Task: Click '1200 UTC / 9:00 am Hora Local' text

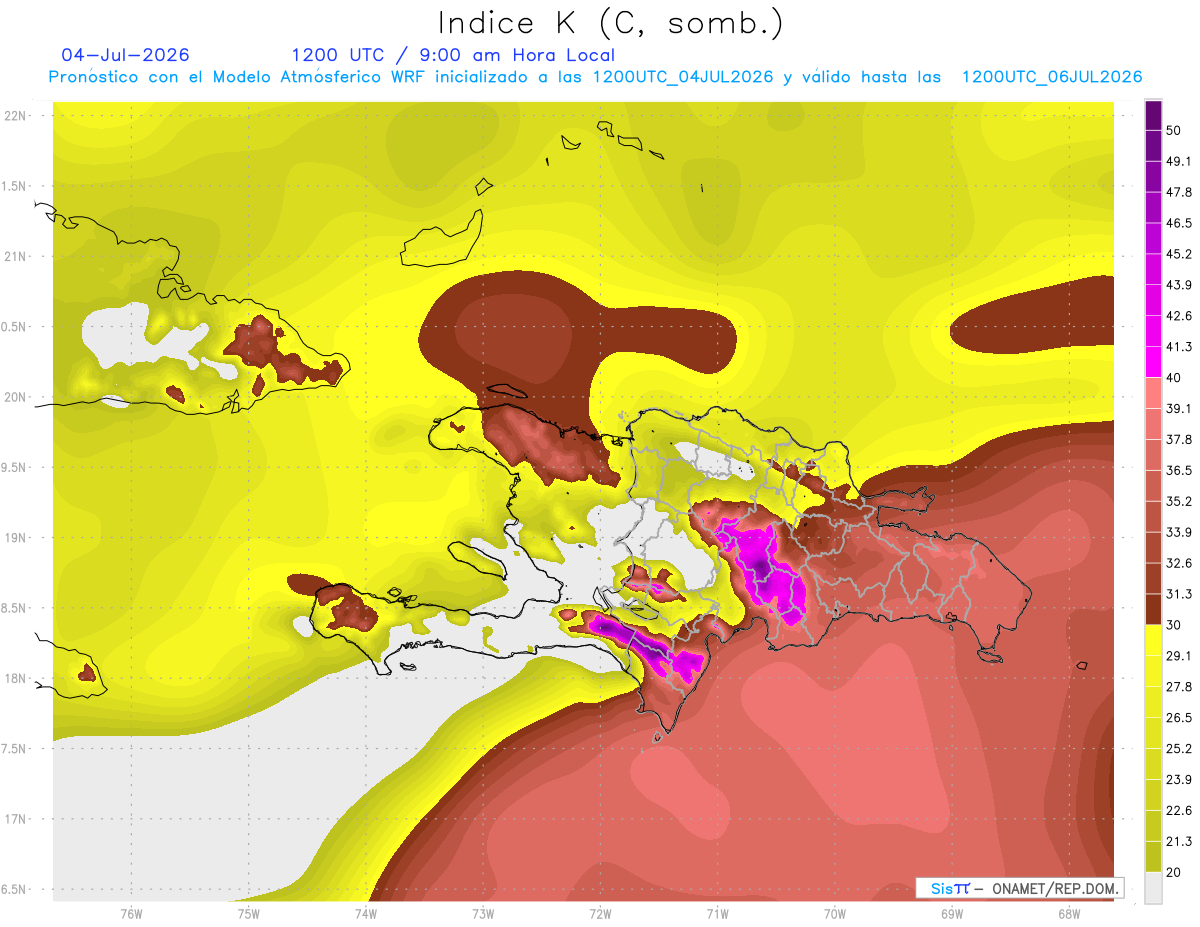Action: (453, 55)
